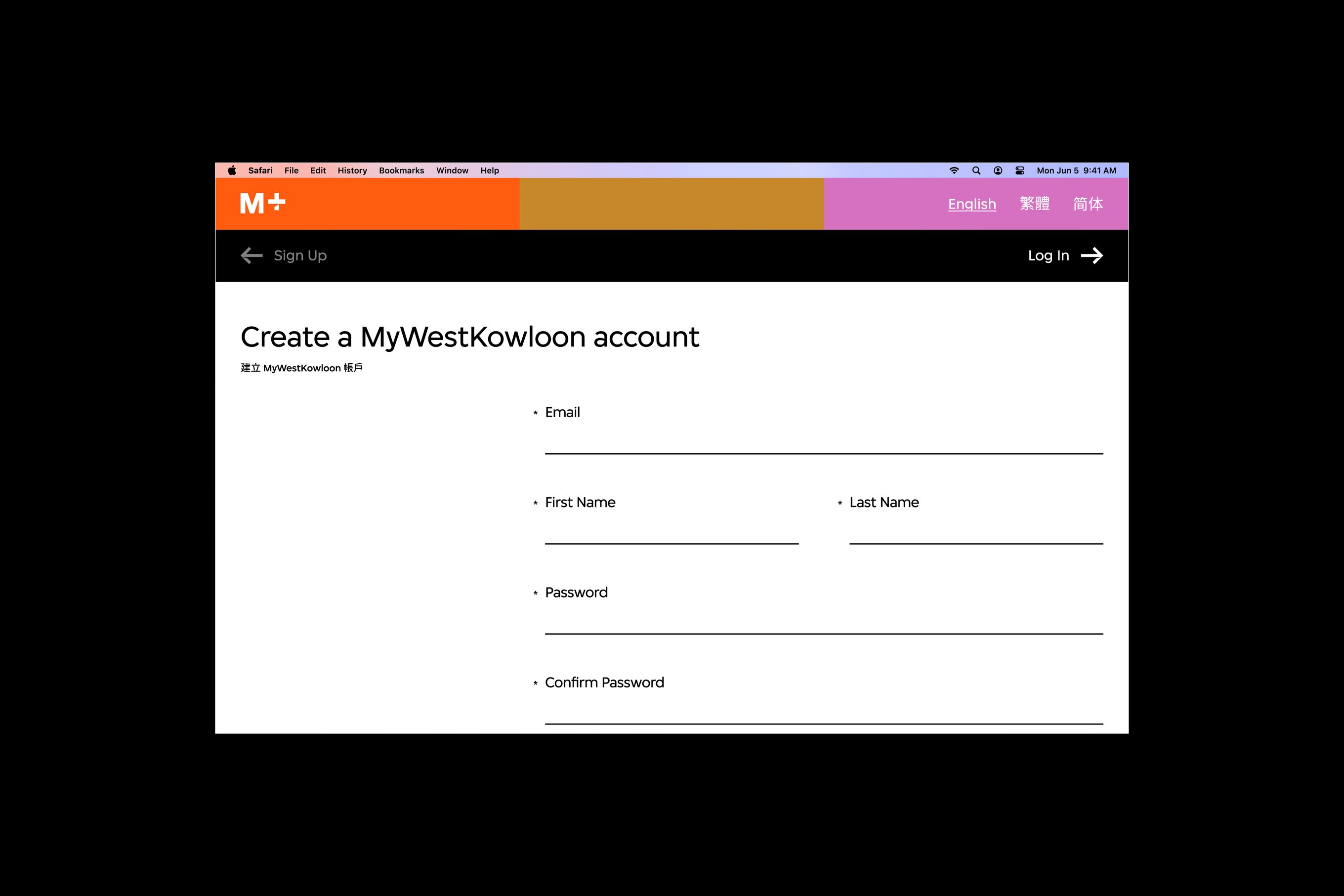Click the Log In link
The image size is (1344, 896).
click(x=1048, y=256)
